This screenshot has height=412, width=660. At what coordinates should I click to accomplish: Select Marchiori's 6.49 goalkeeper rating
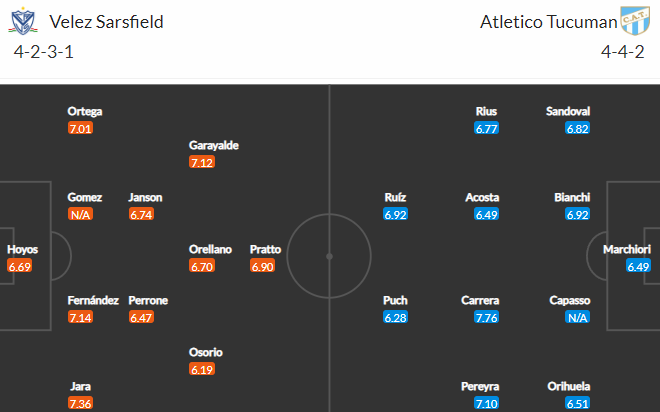pyautogui.click(x=639, y=266)
